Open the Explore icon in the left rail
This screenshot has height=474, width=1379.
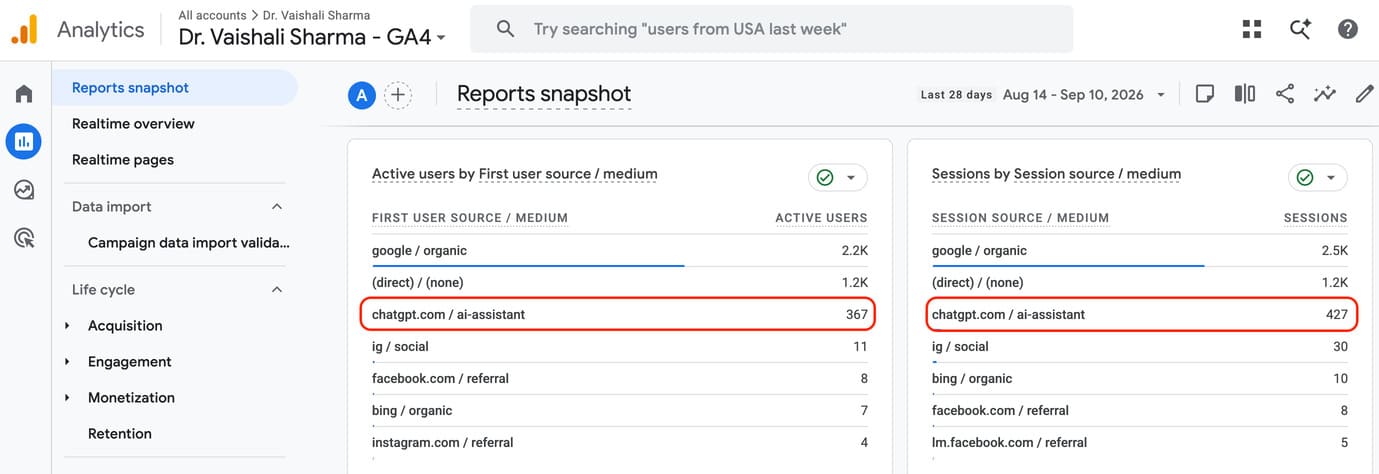pos(24,190)
